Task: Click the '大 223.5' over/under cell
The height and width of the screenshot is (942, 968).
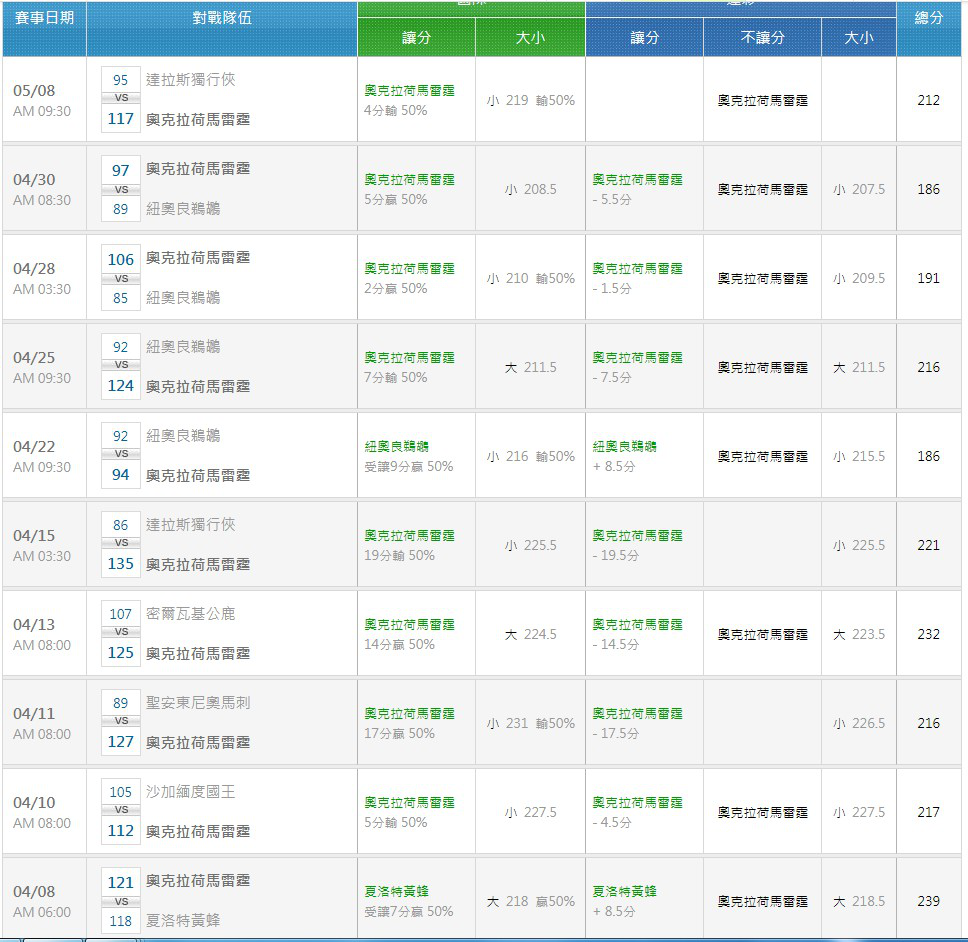Action: tap(859, 634)
